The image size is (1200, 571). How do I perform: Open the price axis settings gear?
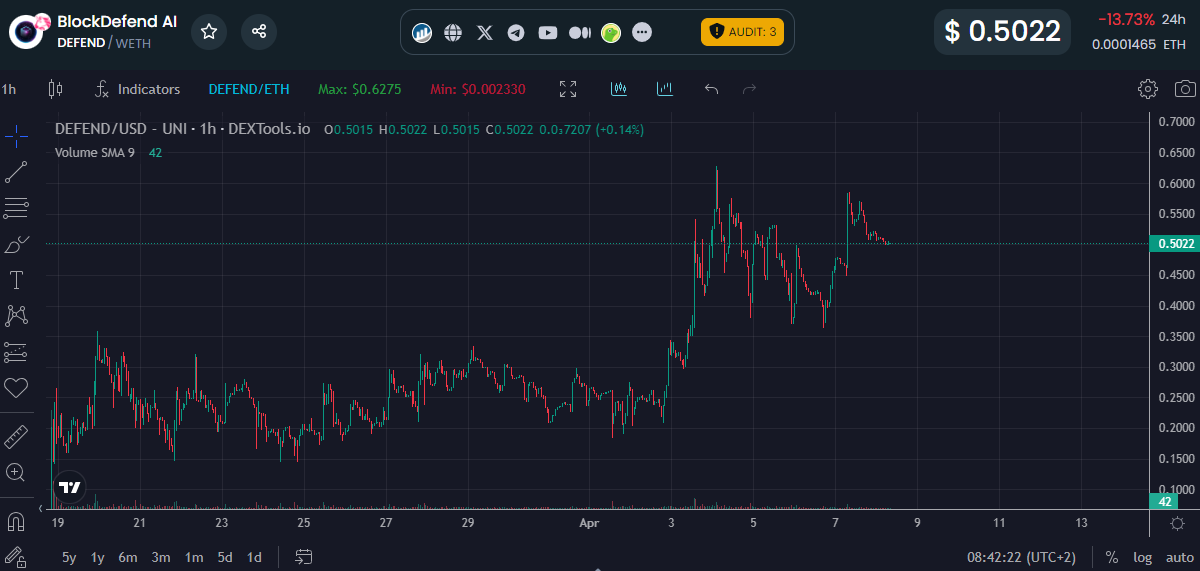(x=1179, y=523)
